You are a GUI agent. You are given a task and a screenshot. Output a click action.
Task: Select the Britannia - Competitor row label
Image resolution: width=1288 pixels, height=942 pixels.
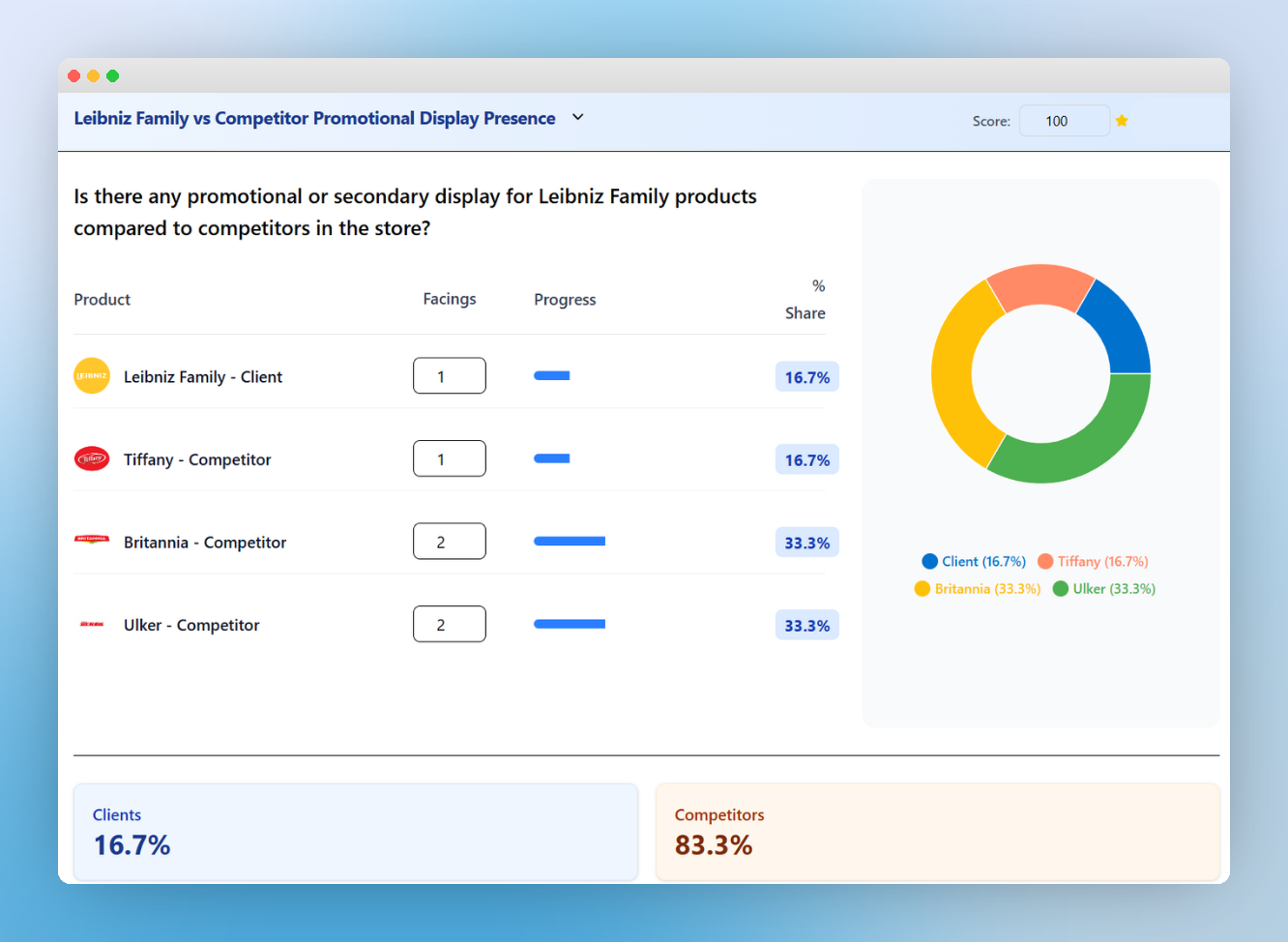pyautogui.click(x=205, y=543)
